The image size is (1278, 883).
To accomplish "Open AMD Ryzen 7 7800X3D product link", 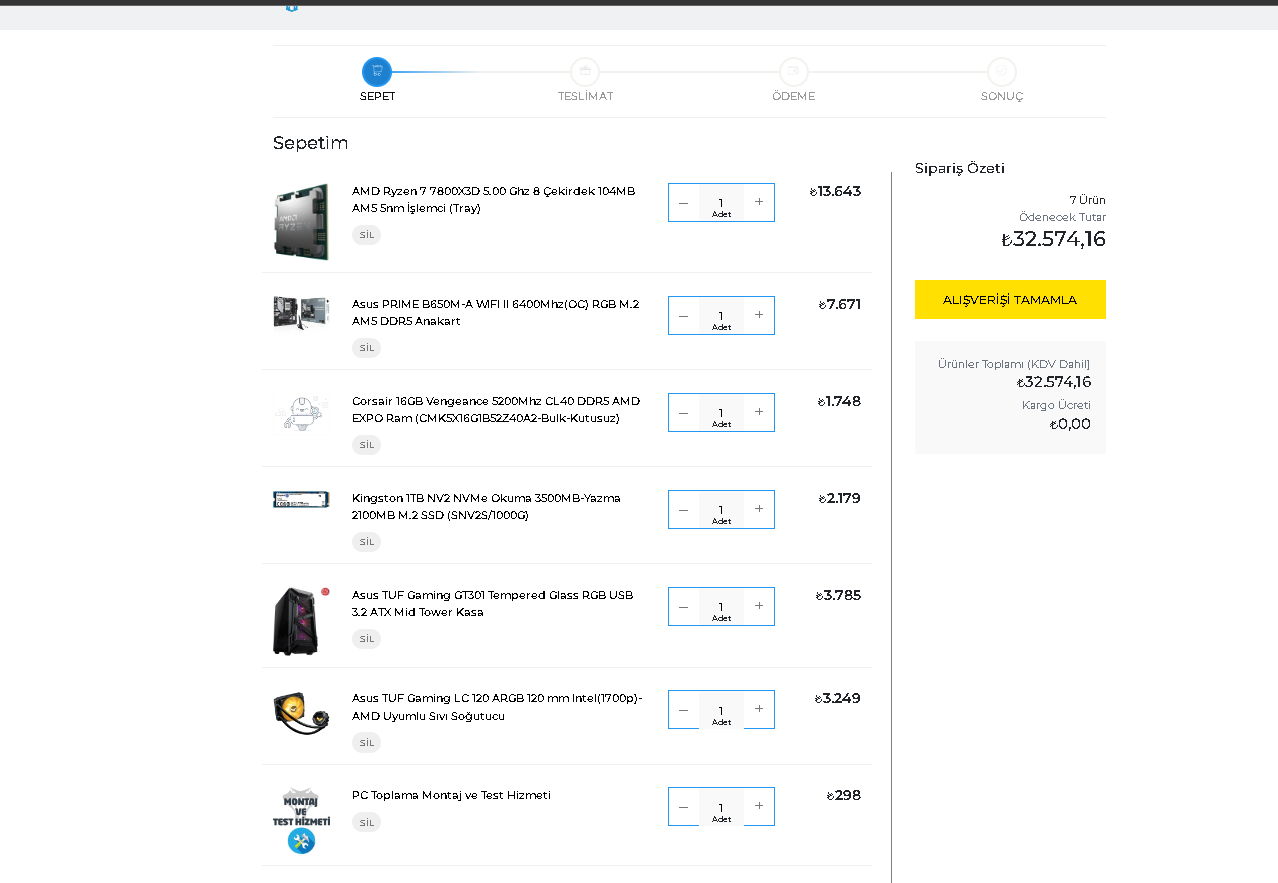I will click(494, 199).
